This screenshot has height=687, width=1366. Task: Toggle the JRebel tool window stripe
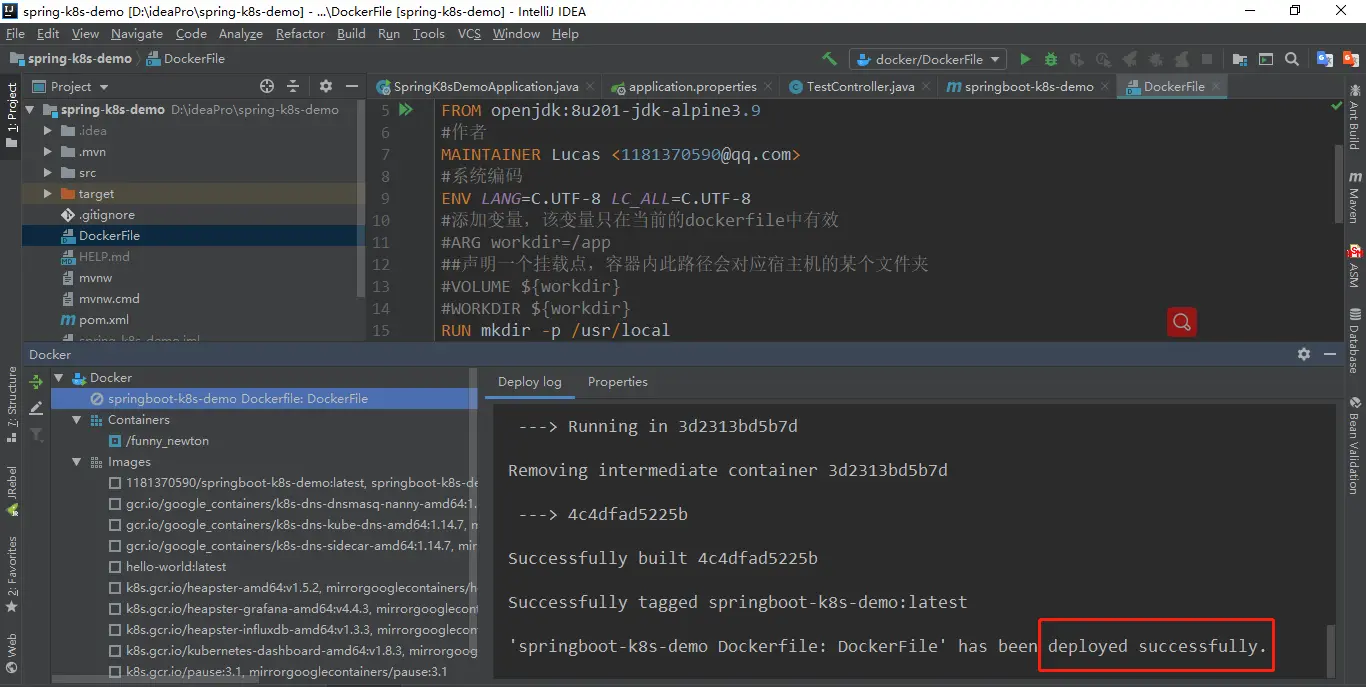(x=11, y=491)
